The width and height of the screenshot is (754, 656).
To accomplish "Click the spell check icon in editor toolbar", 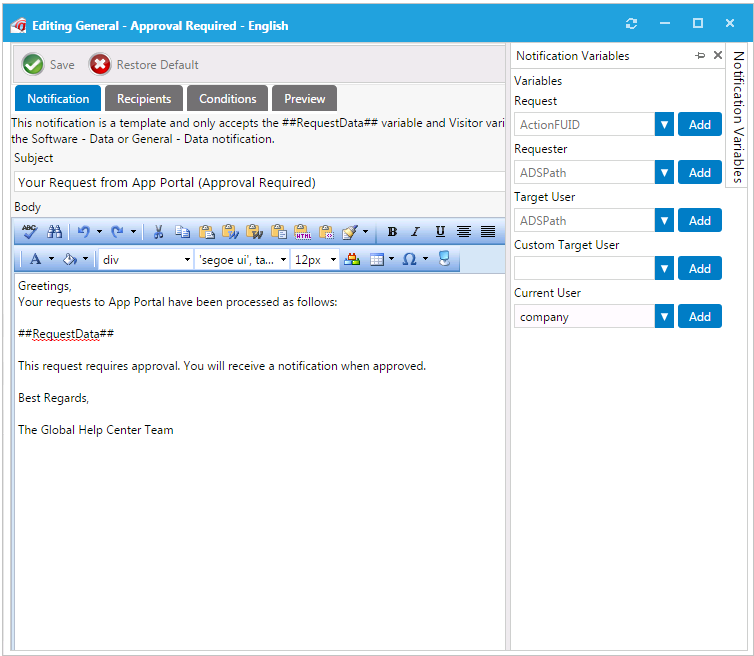I will (29, 232).
